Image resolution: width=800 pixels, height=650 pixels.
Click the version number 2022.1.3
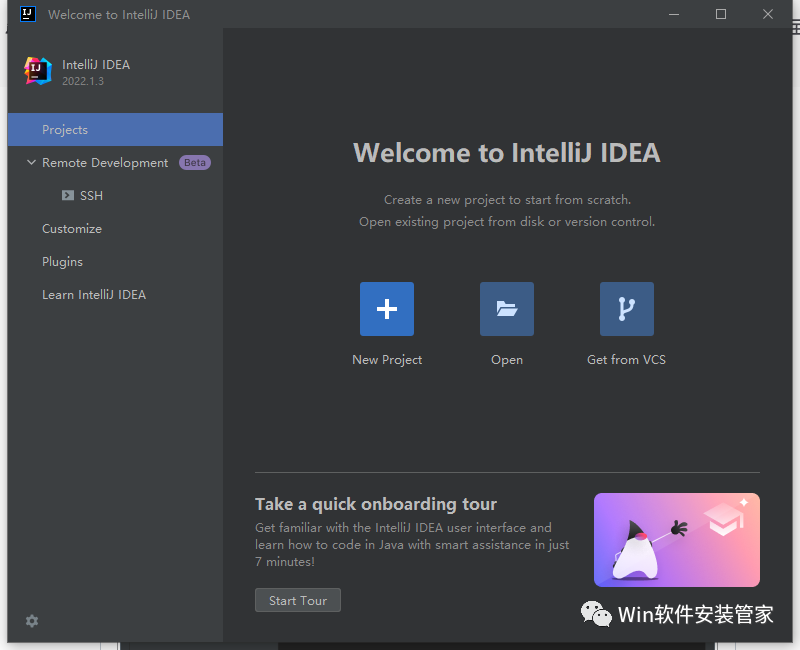click(83, 81)
